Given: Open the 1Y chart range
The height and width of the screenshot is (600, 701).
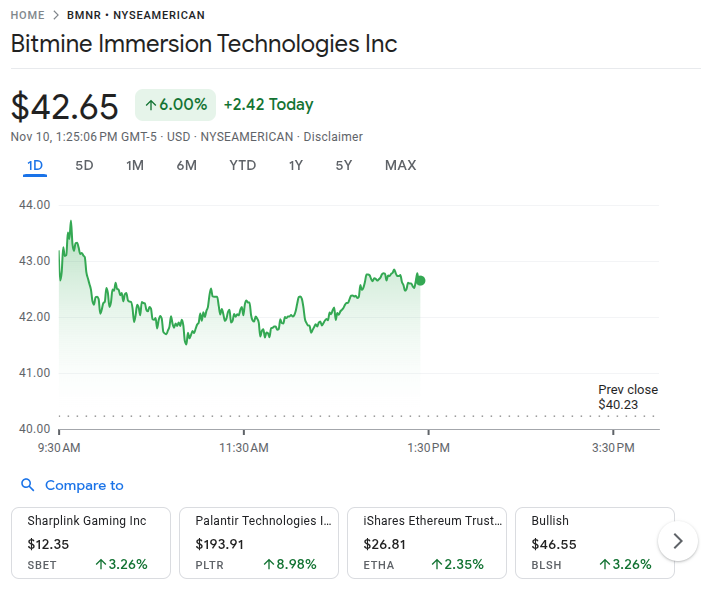Looking at the screenshot, I should [x=295, y=165].
